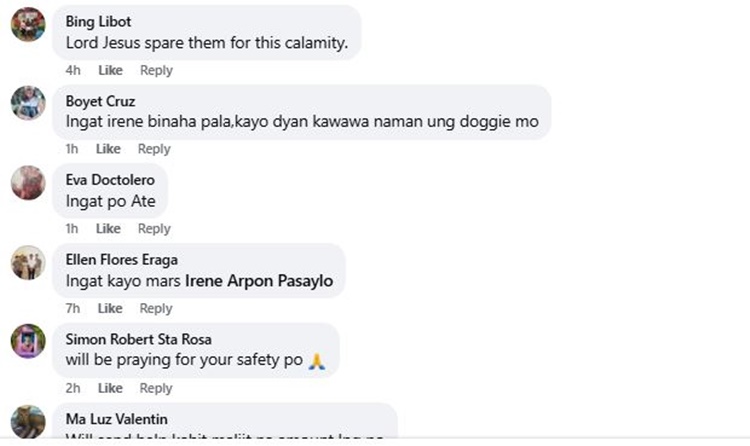Like Eva Doctolero's comment

(x=108, y=229)
